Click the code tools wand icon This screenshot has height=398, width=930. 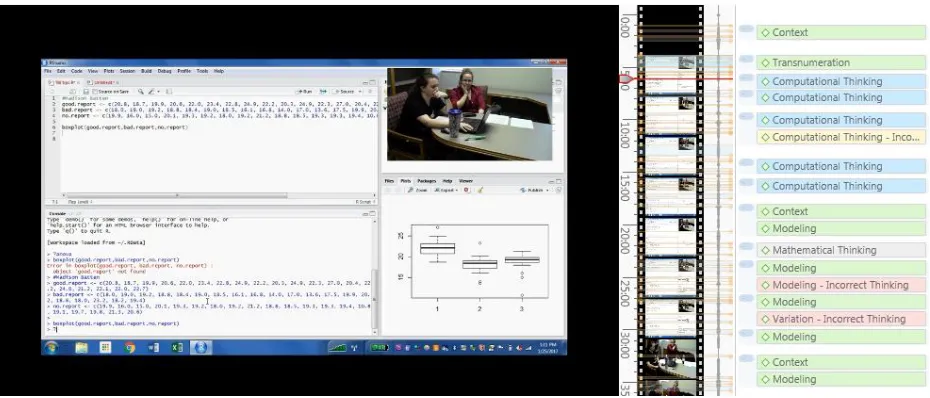(151, 92)
